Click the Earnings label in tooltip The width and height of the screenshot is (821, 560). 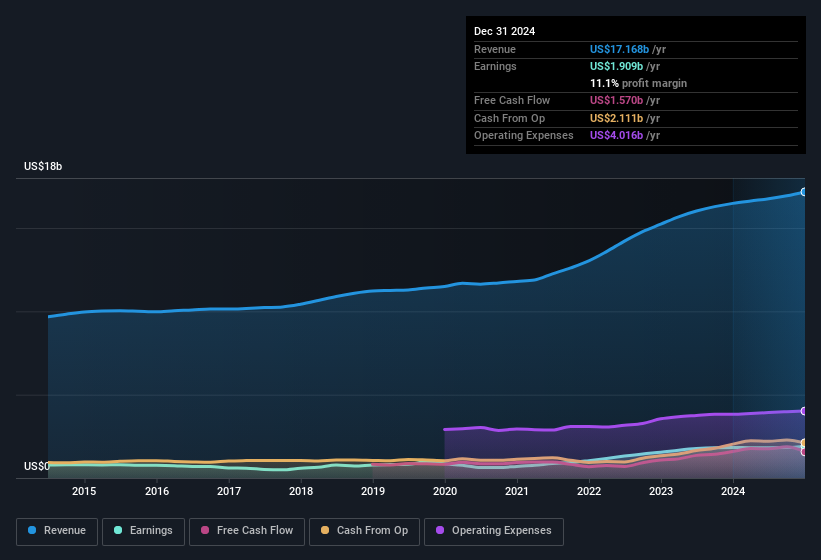495,66
